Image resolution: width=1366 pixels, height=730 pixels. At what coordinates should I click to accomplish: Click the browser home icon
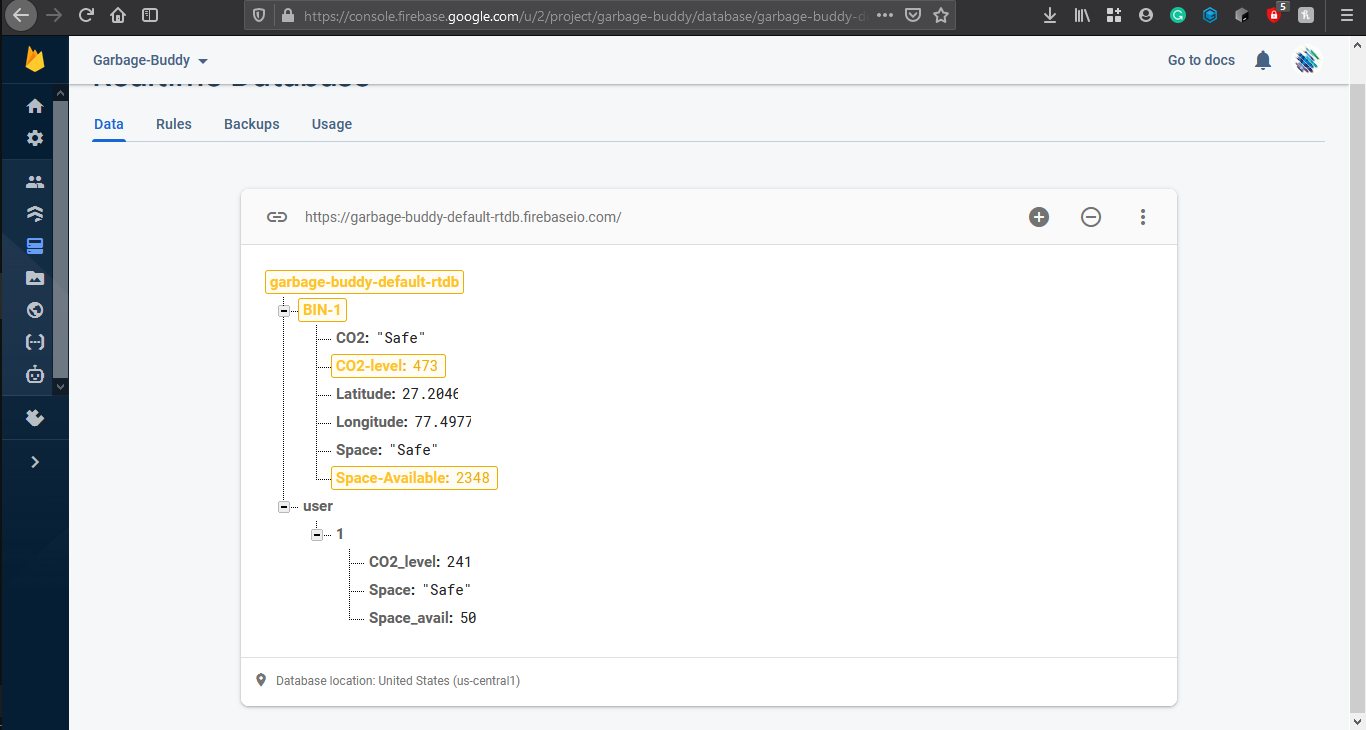(118, 15)
